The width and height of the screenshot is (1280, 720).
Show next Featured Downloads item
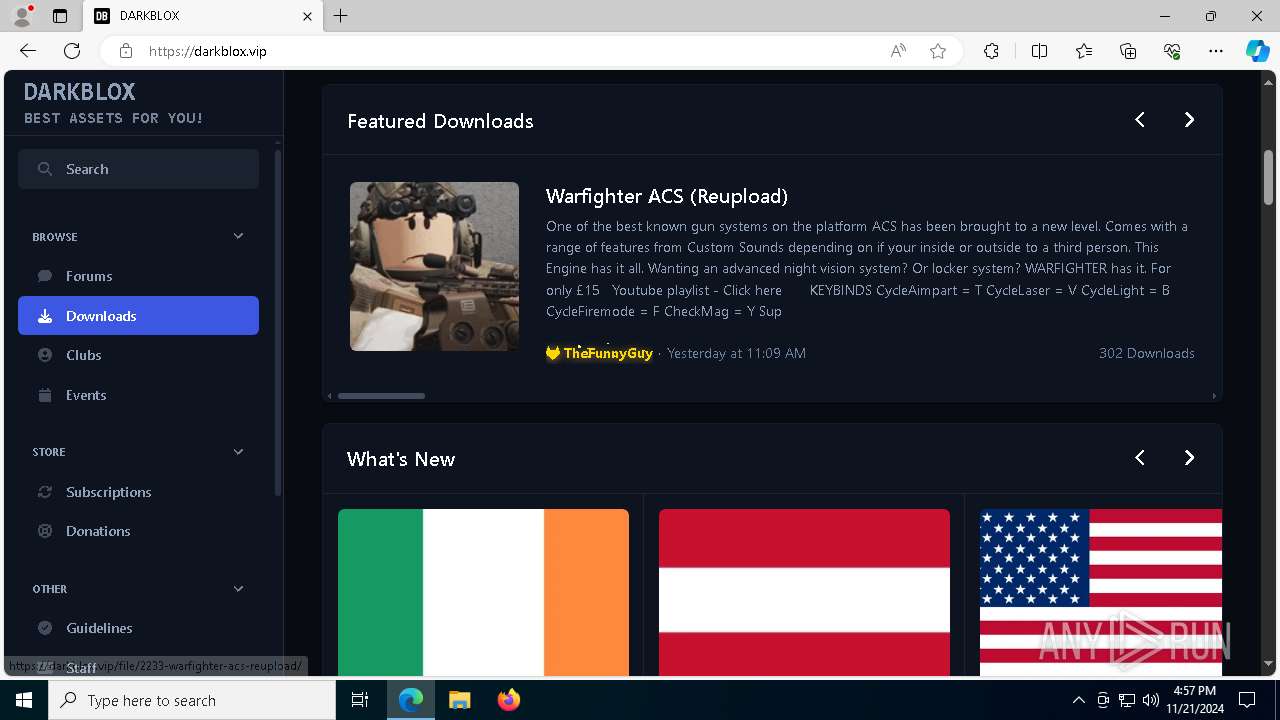point(1189,120)
